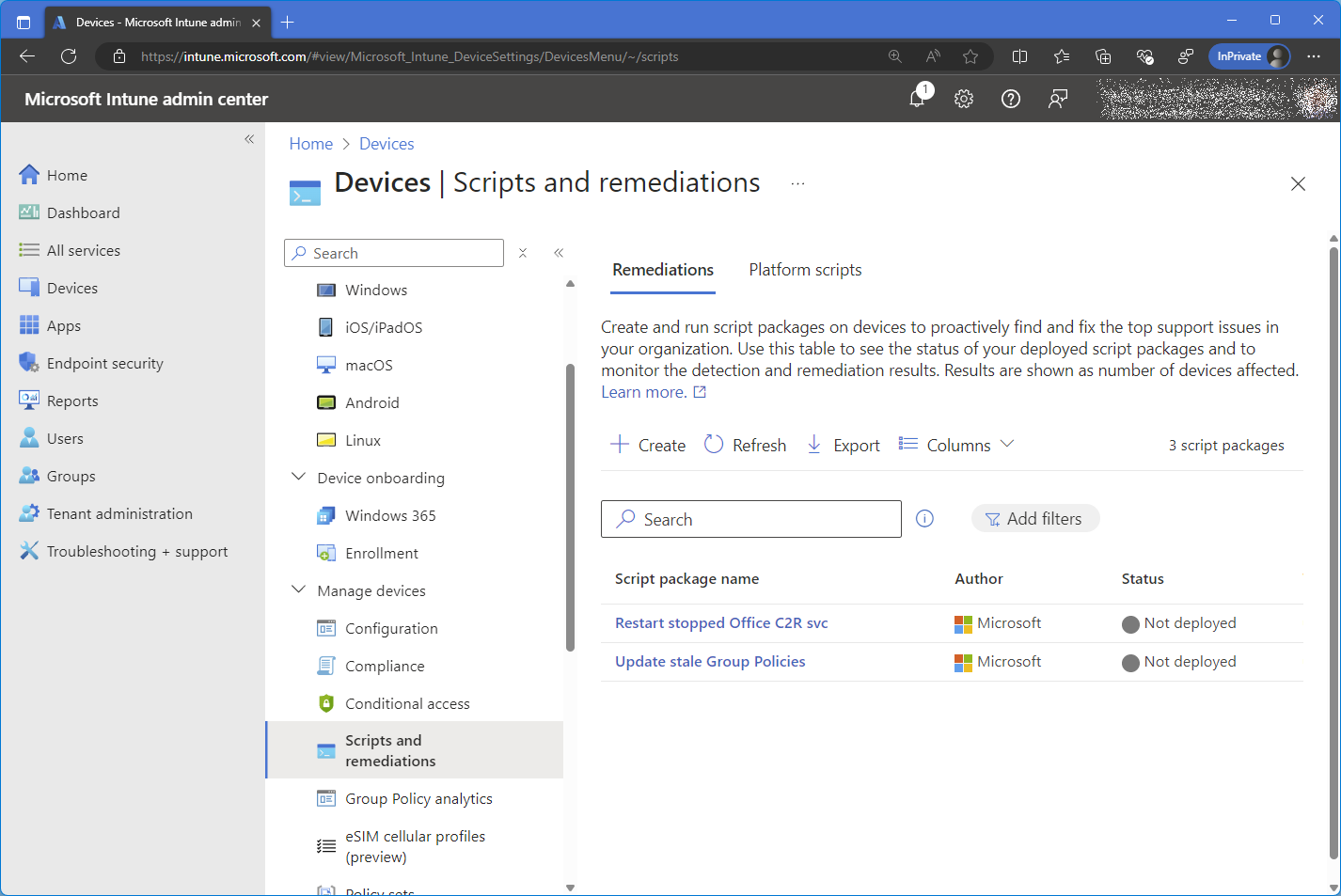Select Compliance under Manage devices
1341x896 pixels.
[385, 667]
